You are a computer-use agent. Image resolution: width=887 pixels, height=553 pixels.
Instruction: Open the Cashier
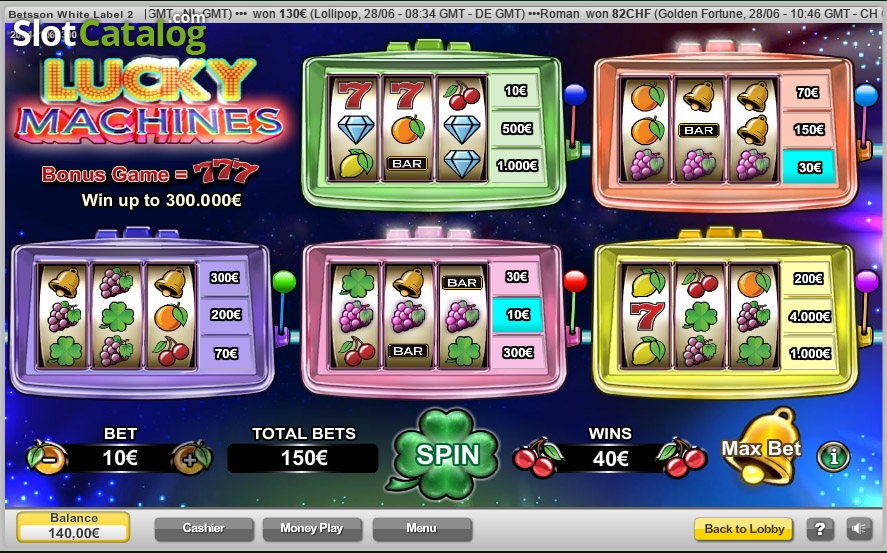pyautogui.click(x=204, y=529)
